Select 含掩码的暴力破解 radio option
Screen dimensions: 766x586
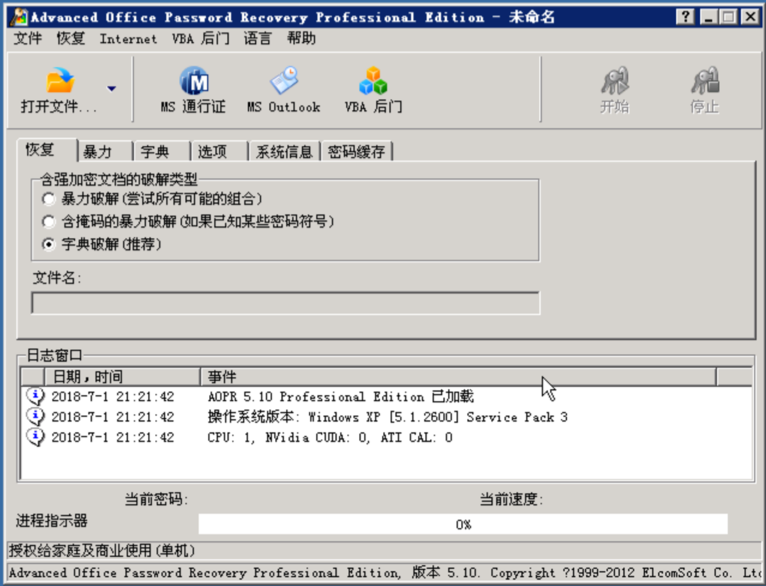48,222
